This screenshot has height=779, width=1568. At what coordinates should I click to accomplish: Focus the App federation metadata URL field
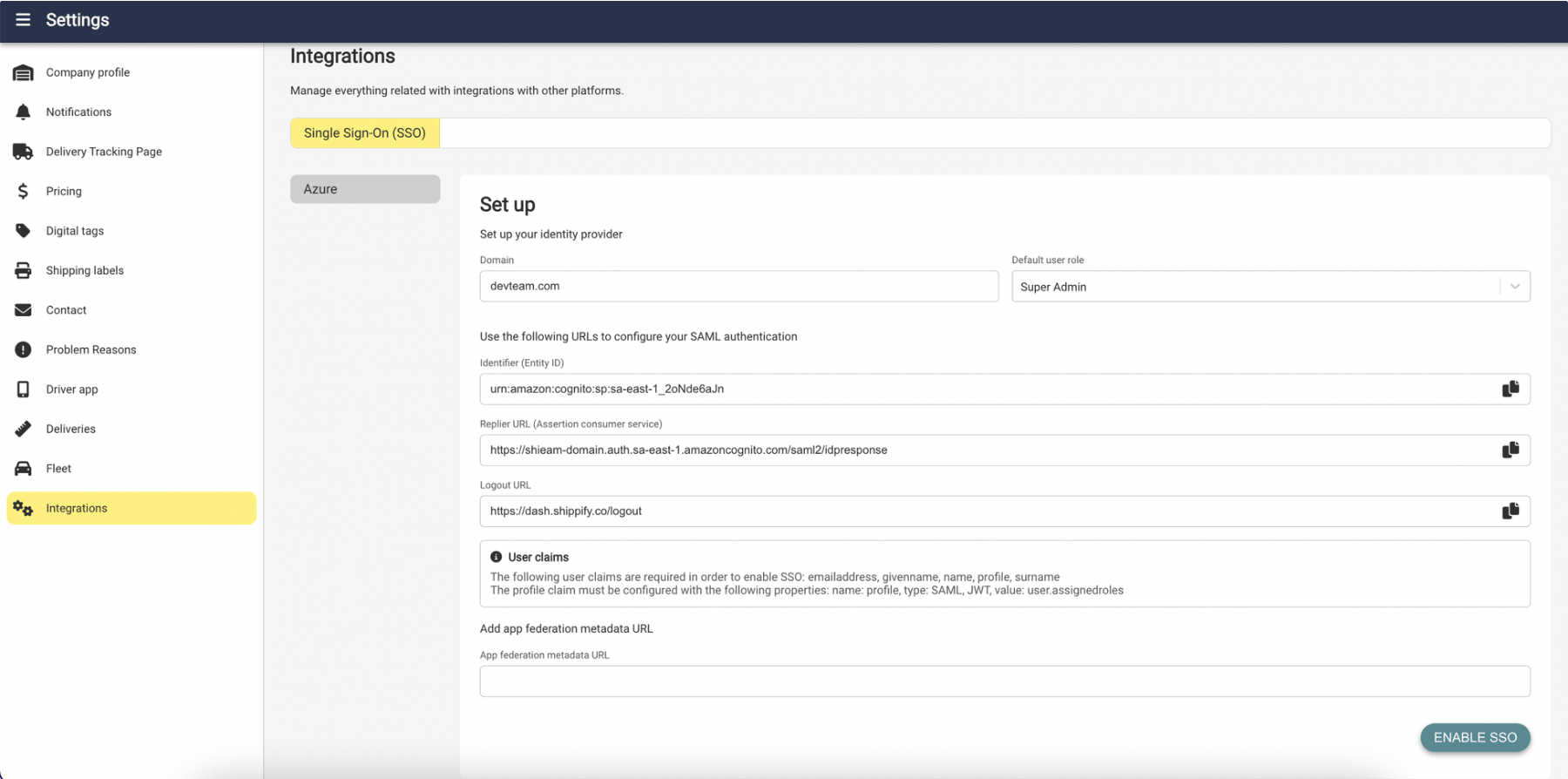coord(1004,681)
